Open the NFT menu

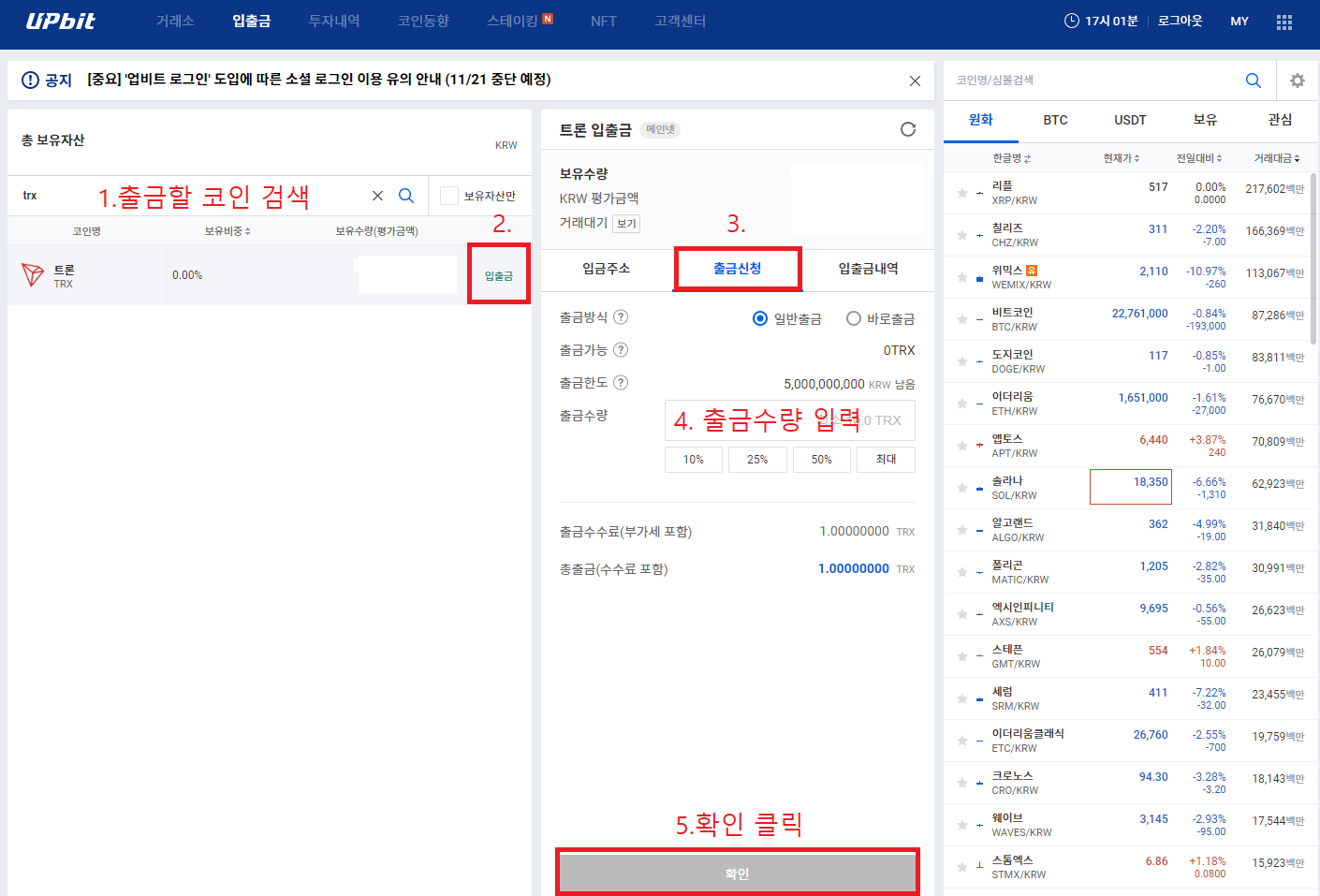pos(604,21)
